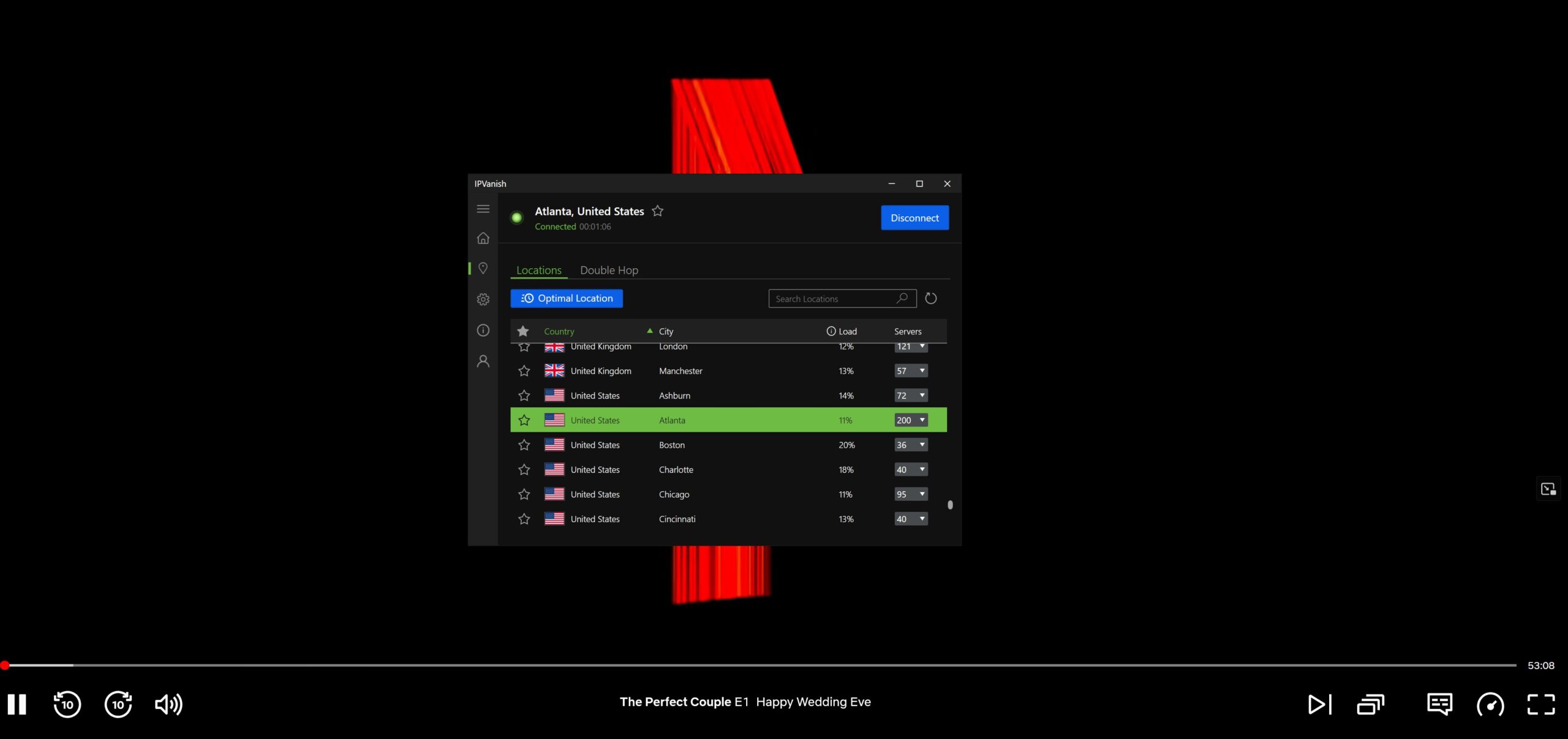The height and width of the screenshot is (739, 1568).
Task: Maximize the IPVanish window
Action: [x=919, y=184]
